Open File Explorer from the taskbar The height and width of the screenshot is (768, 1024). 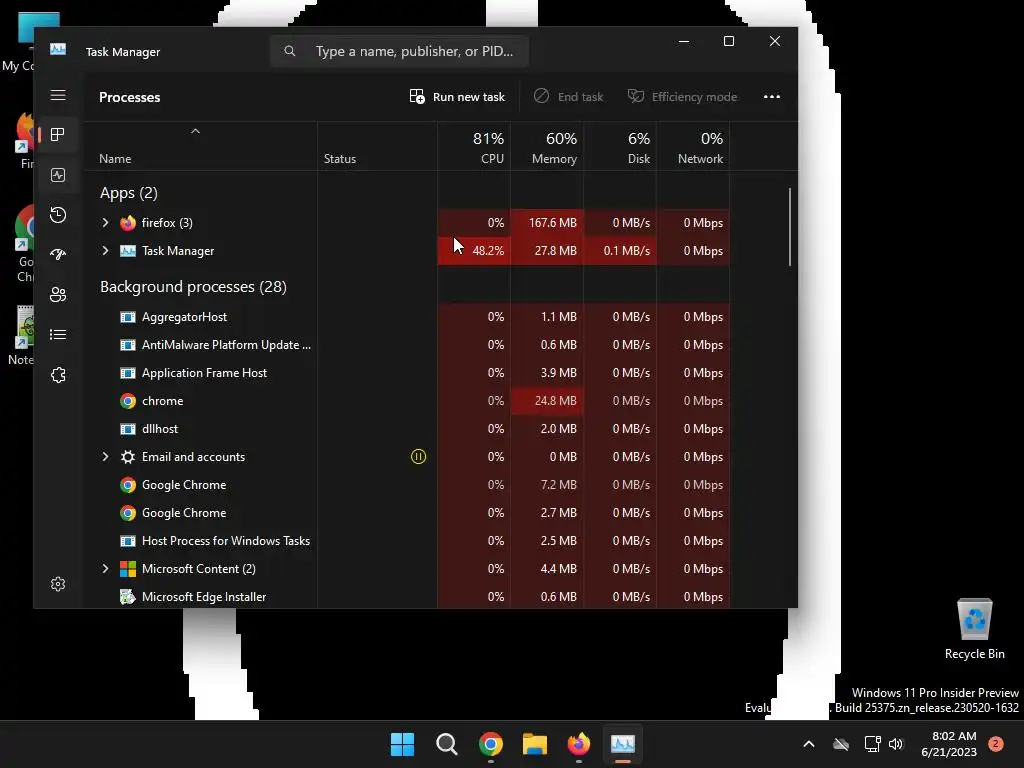[535, 744]
